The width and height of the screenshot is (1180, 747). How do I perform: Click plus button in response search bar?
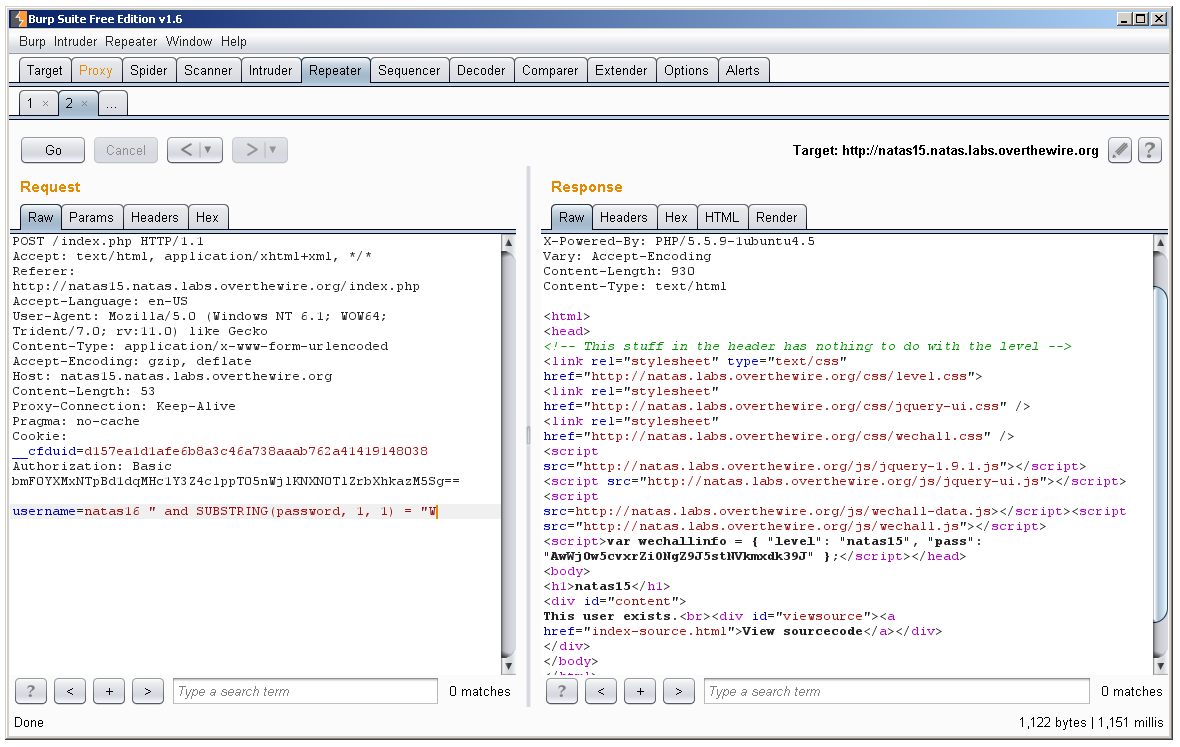[640, 691]
